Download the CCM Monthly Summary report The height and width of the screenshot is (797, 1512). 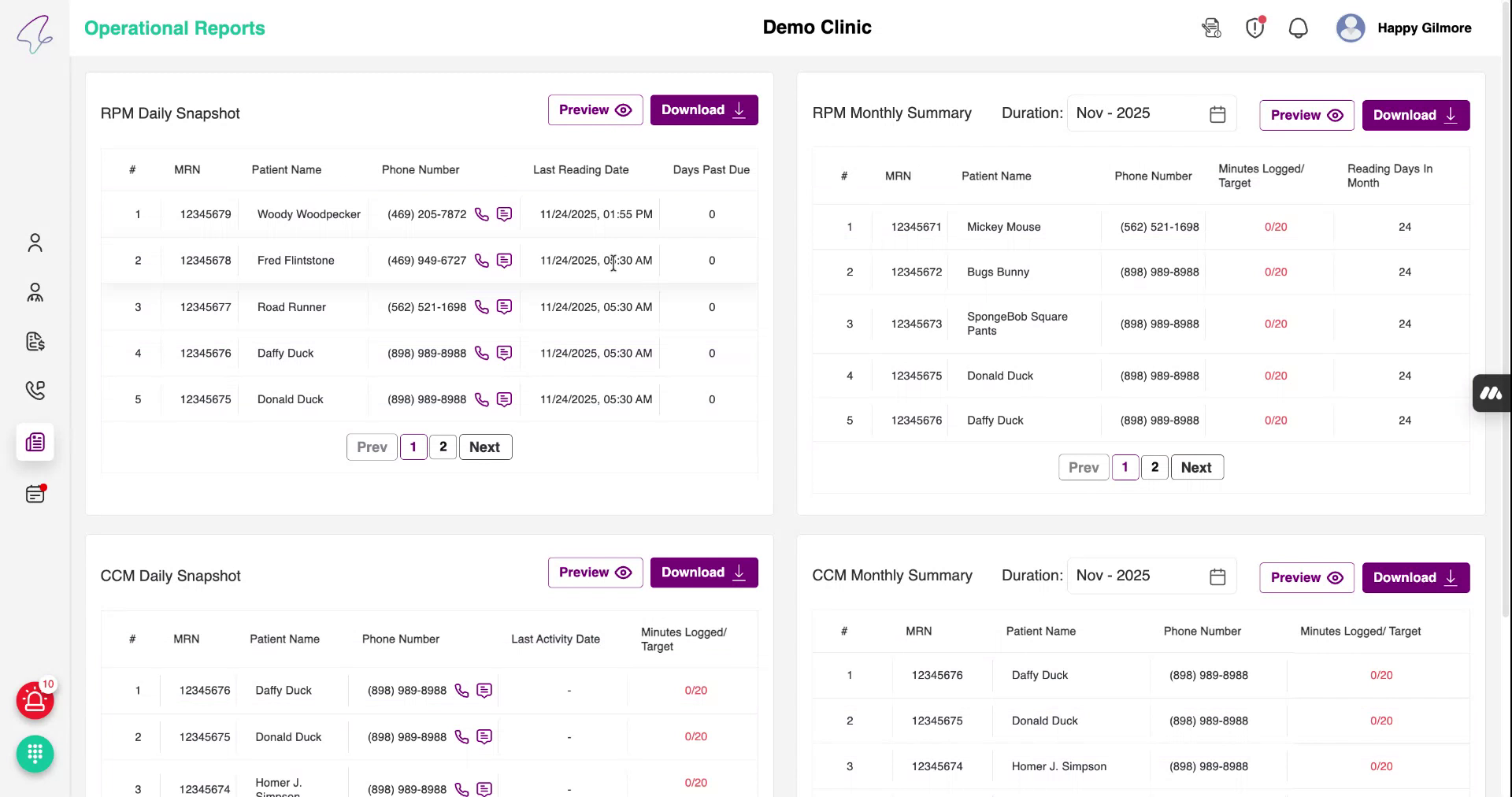(x=1415, y=577)
